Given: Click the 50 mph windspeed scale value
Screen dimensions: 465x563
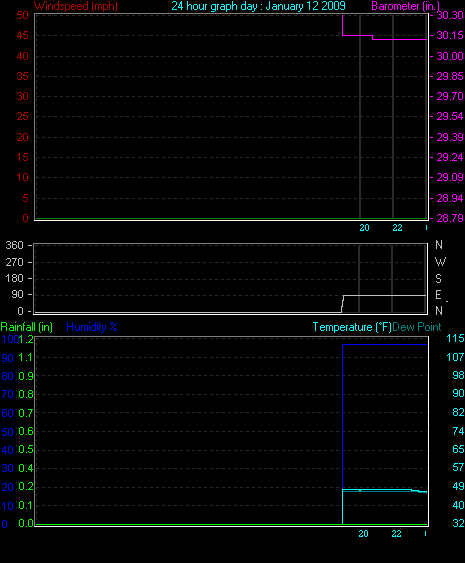Looking at the screenshot, I should [23, 15].
